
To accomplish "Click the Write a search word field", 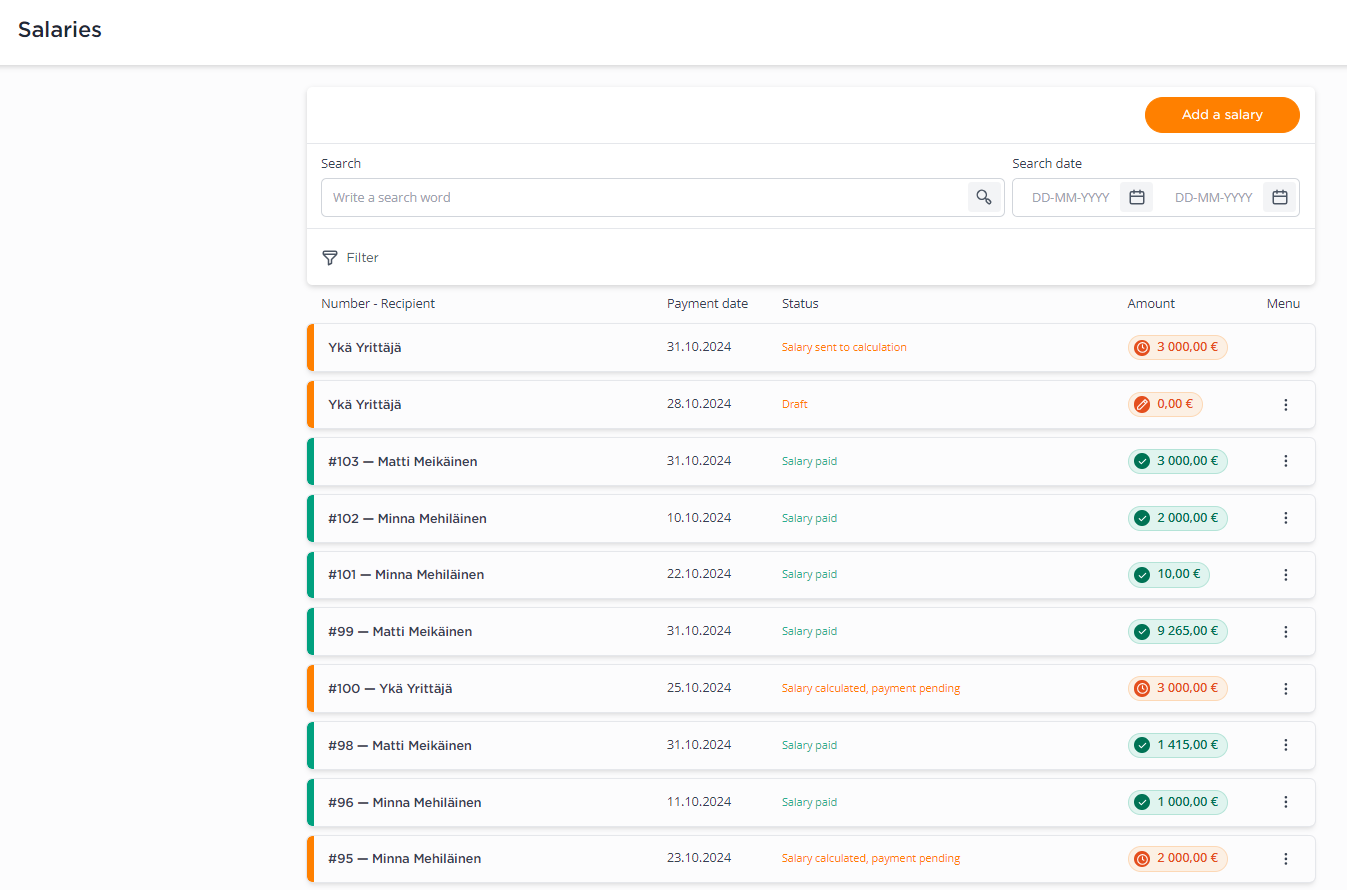I will (644, 197).
